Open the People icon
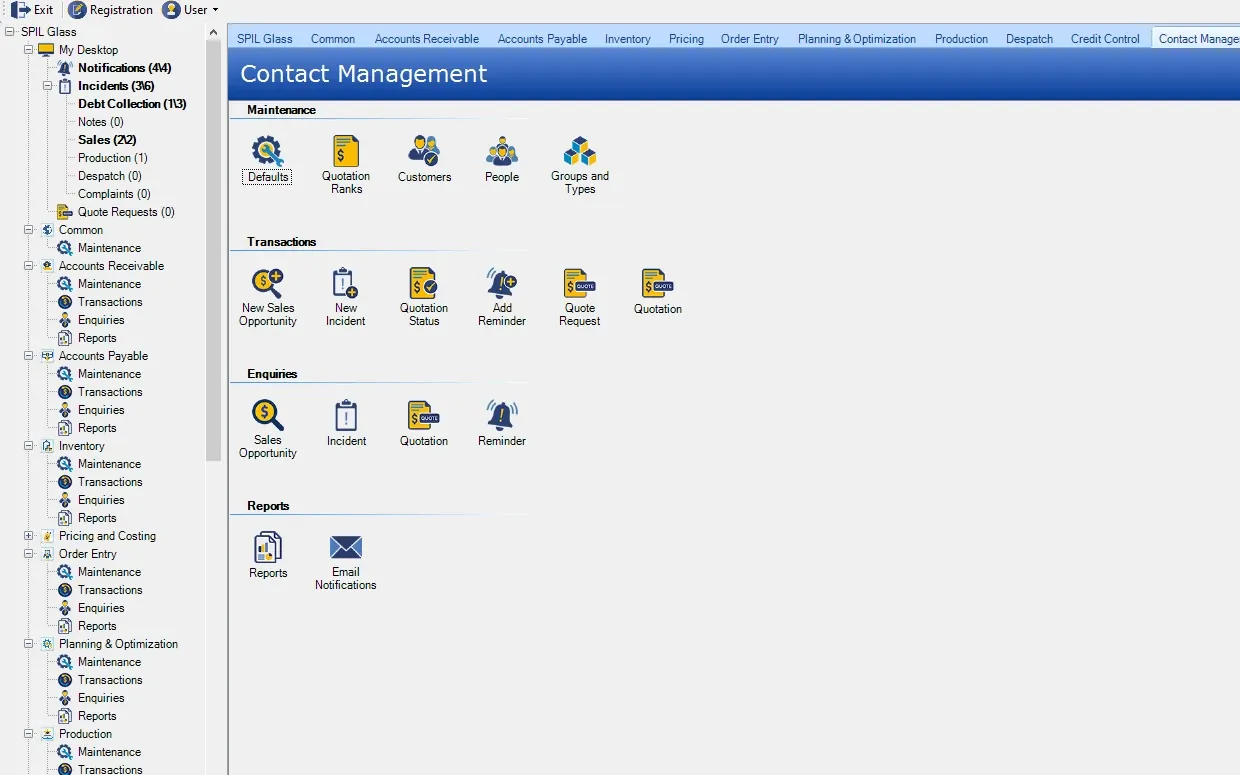 click(502, 159)
